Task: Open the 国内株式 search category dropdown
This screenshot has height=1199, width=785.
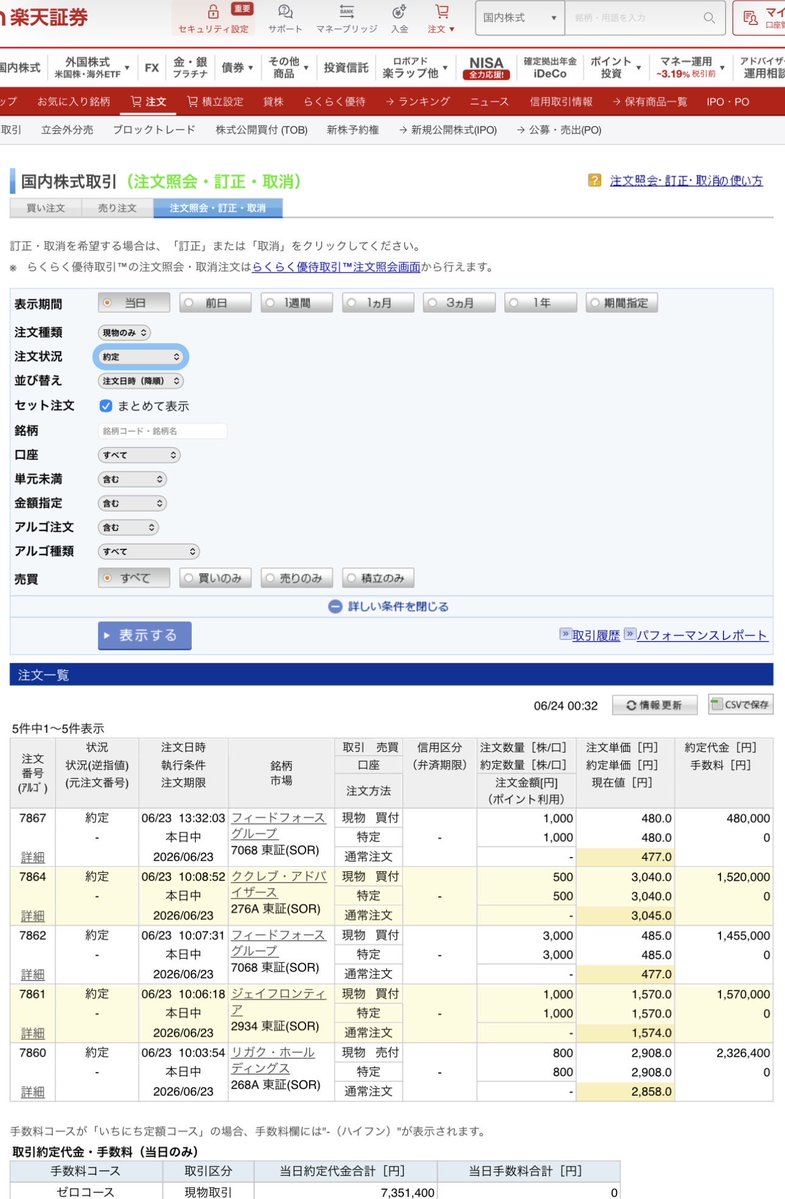Action: click(520, 18)
